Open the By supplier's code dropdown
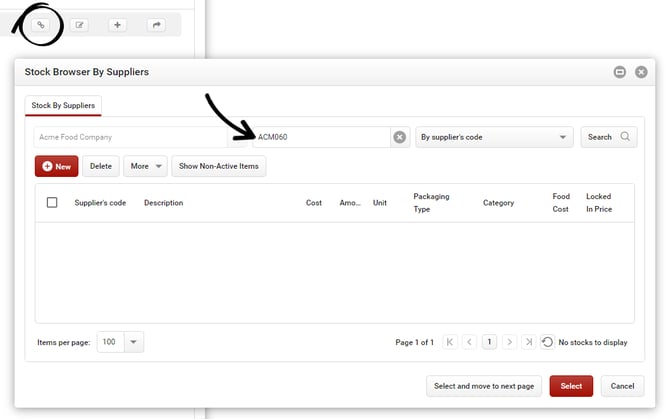 point(494,137)
